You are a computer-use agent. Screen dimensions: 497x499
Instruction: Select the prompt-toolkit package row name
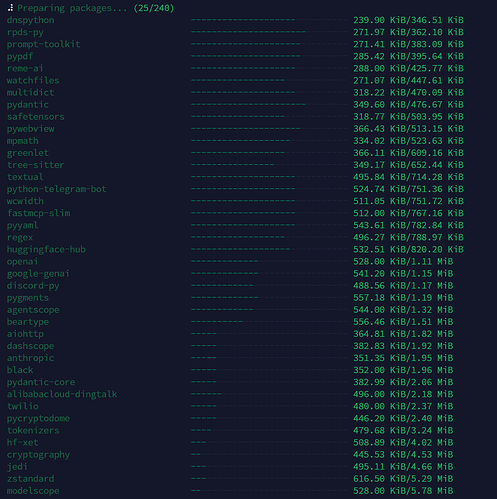(43, 44)
